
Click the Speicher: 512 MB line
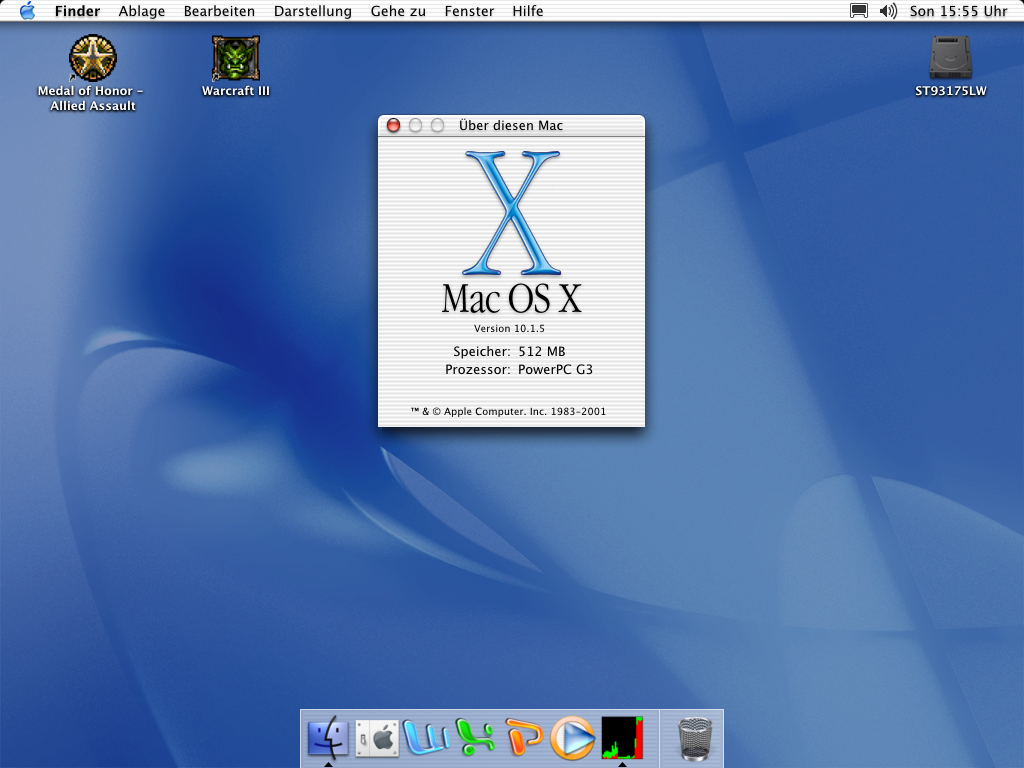[509, 351]
